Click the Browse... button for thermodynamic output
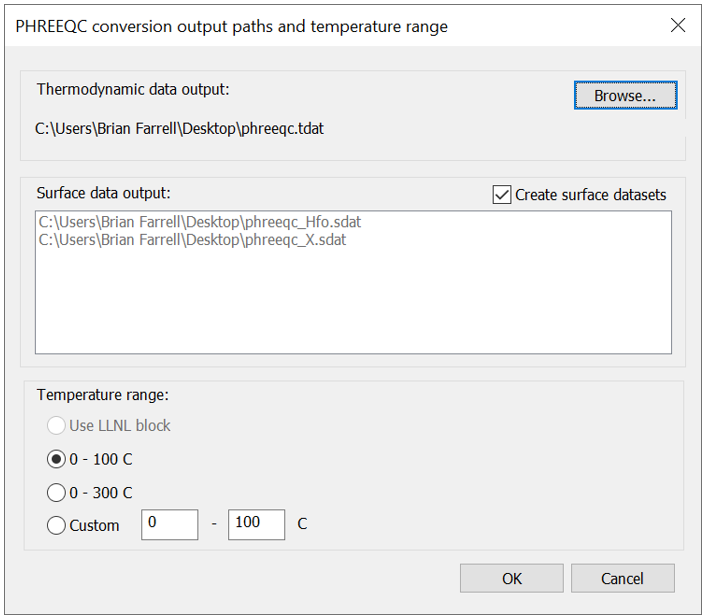This screenshot has height=615, width=703. point(625,95)
